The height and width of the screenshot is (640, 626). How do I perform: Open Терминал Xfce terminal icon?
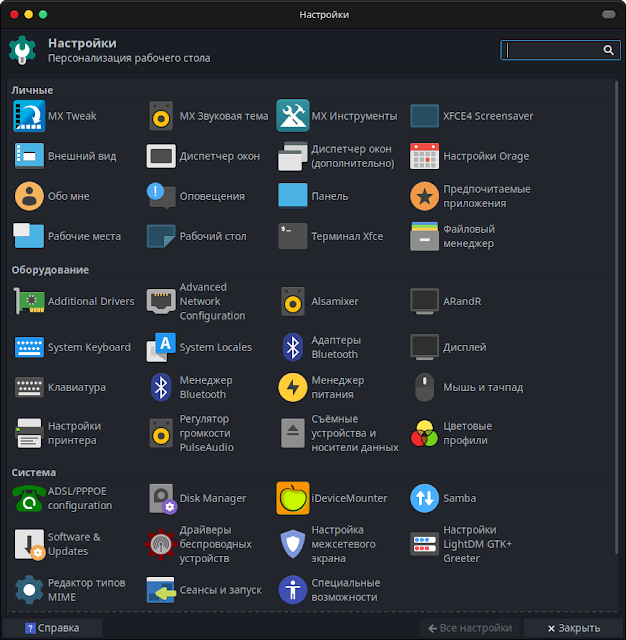293,236
